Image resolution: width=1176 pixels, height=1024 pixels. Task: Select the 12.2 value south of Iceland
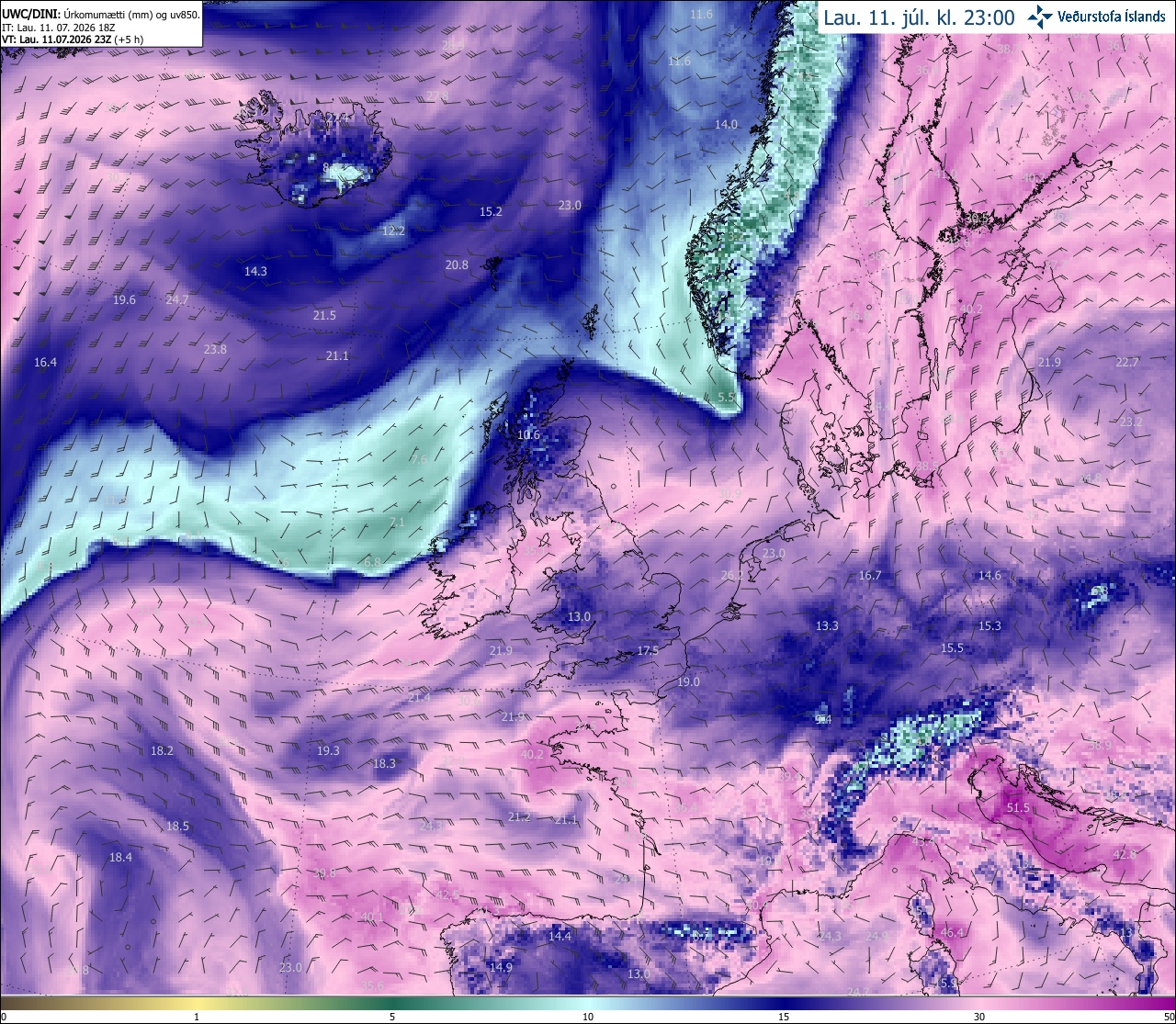click(x=393, y=231)
